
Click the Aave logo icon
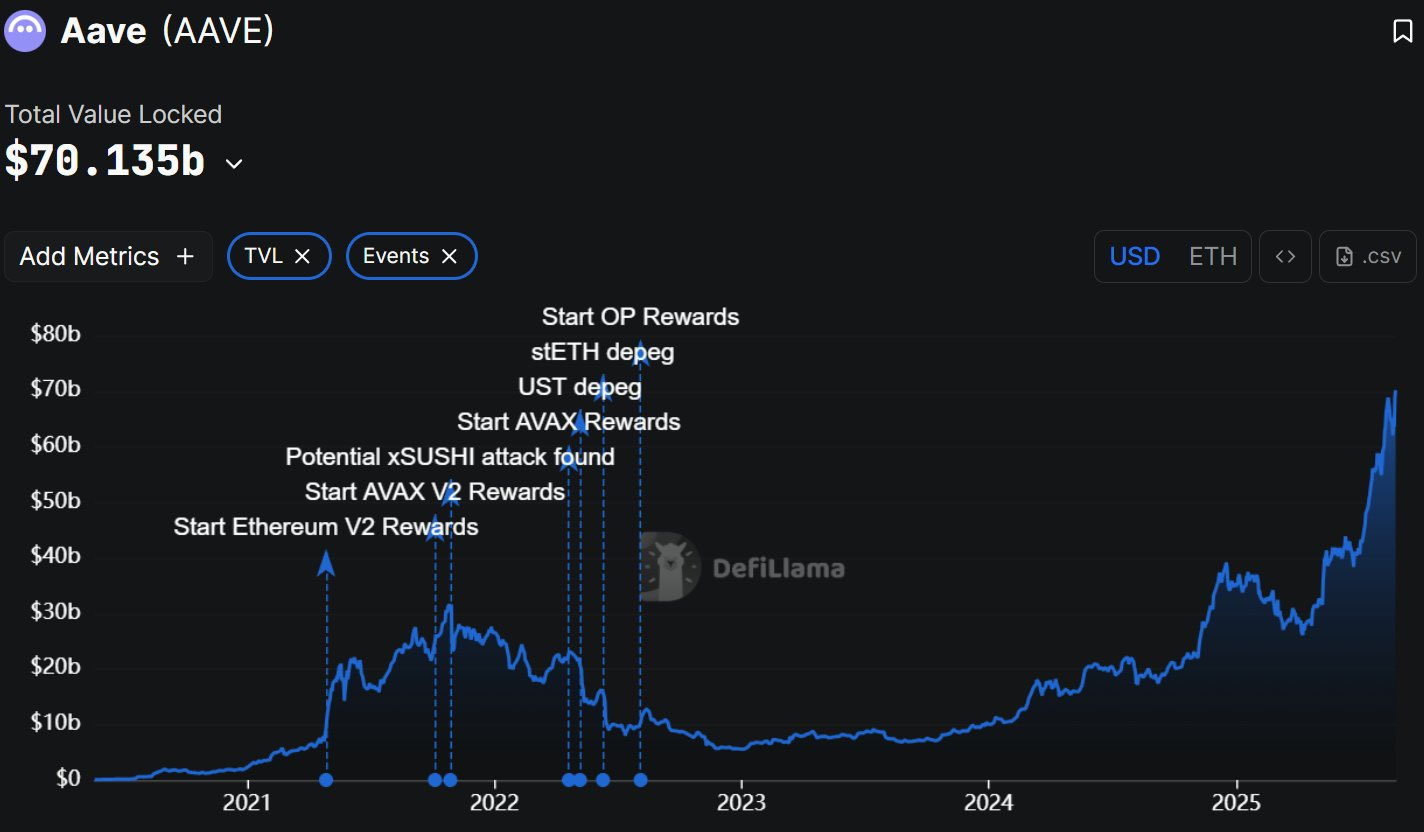24,31
